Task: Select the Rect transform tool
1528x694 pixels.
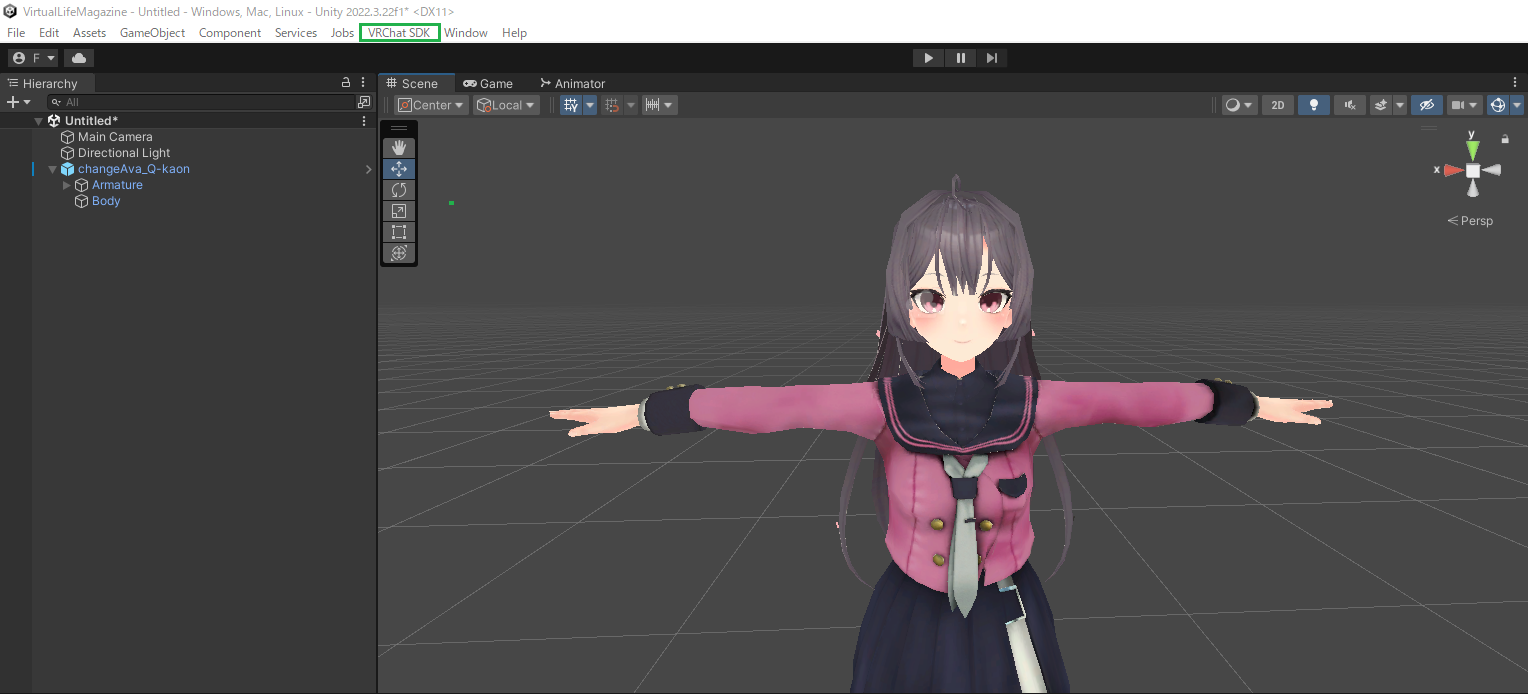Action: [x=399, y=232]
